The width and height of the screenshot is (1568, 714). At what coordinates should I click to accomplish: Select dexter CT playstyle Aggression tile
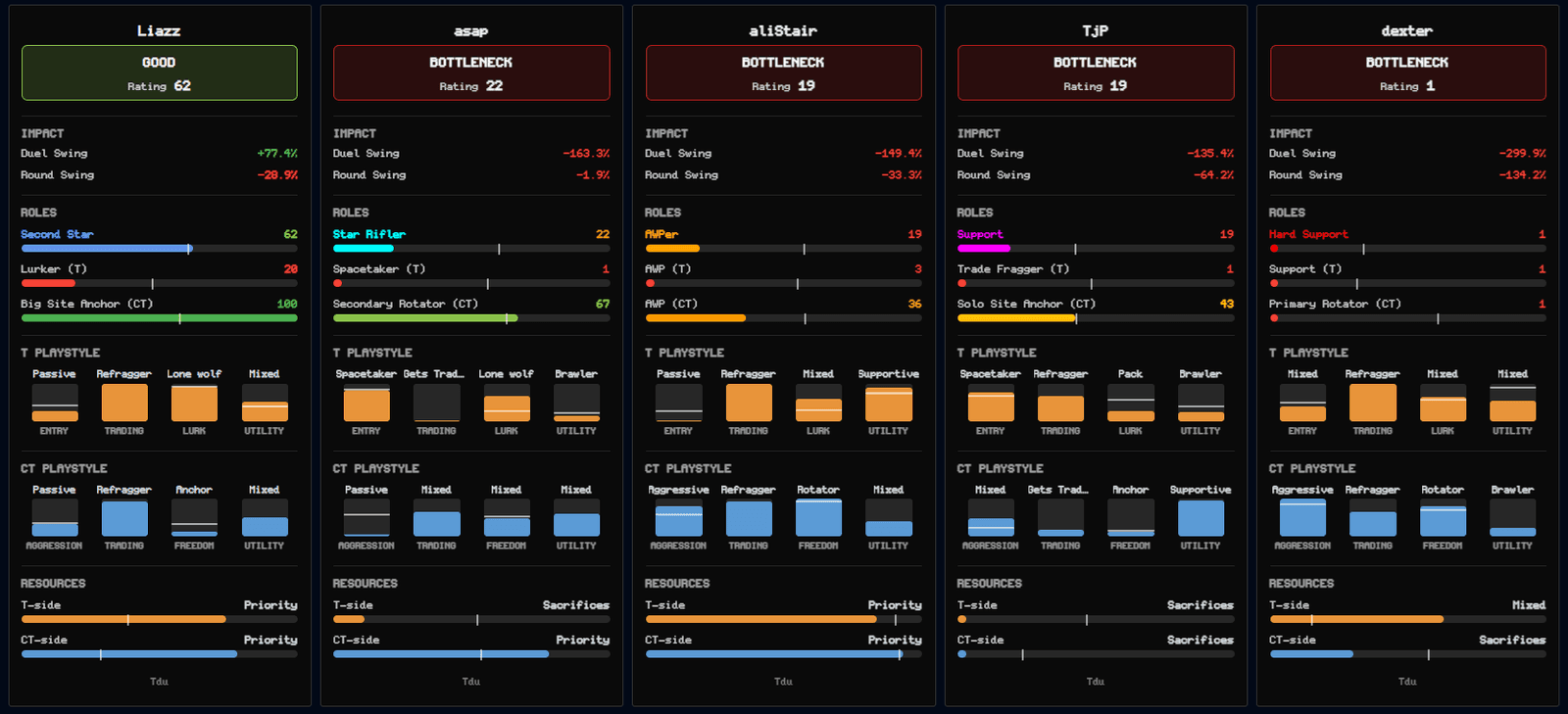1302,518
